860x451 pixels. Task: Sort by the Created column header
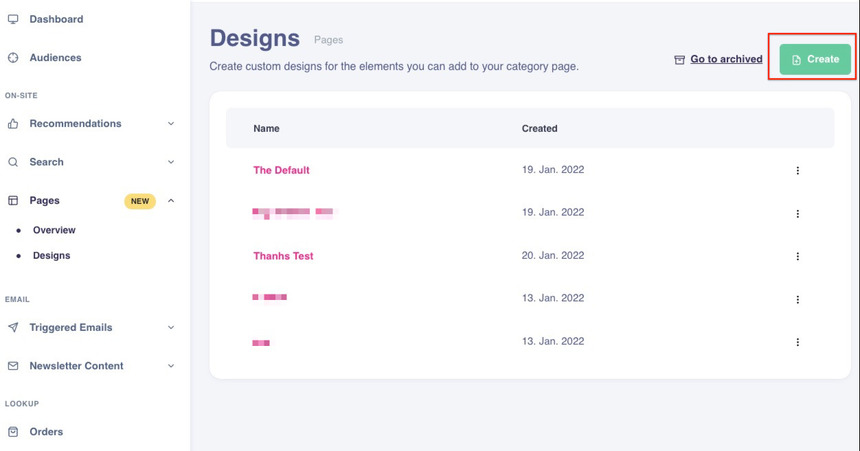(x=539, y=129)
